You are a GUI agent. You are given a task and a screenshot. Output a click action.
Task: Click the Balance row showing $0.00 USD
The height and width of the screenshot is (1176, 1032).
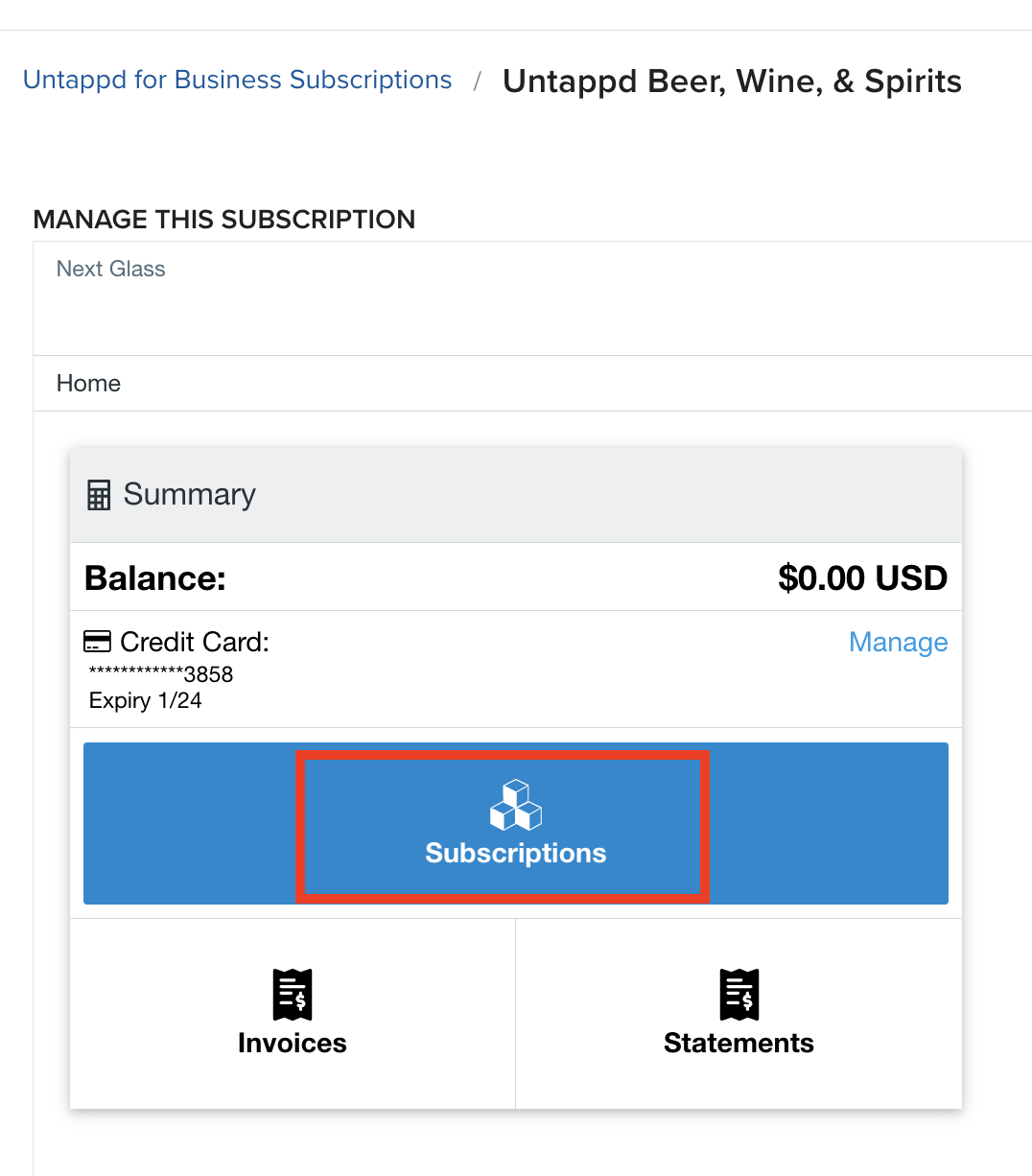coord(515,577)
